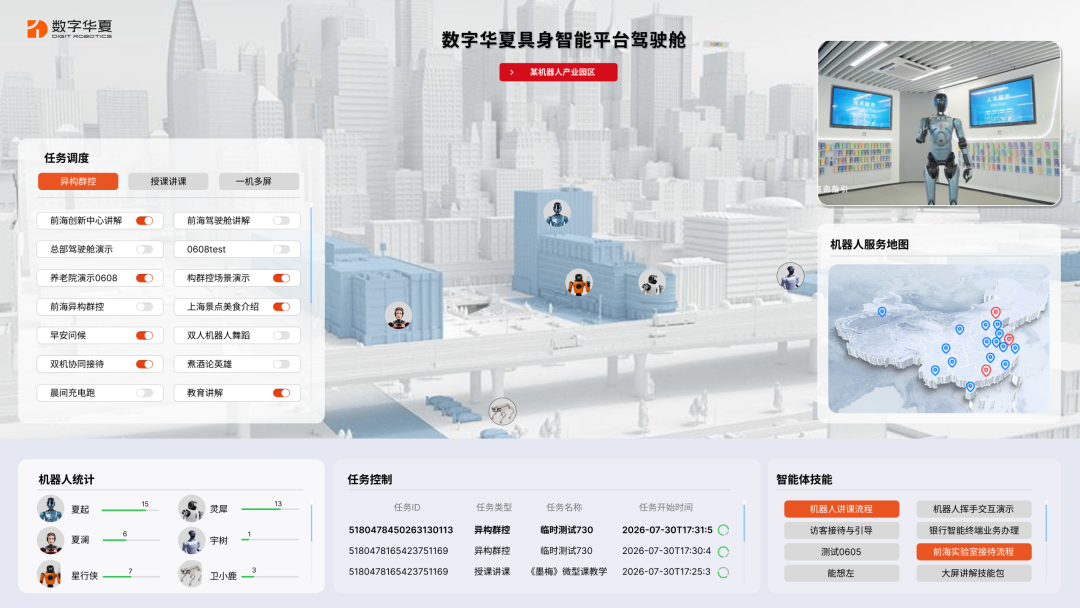Open the 授课讲课 tab
The image size is (1080, 608).
[168, 181]
